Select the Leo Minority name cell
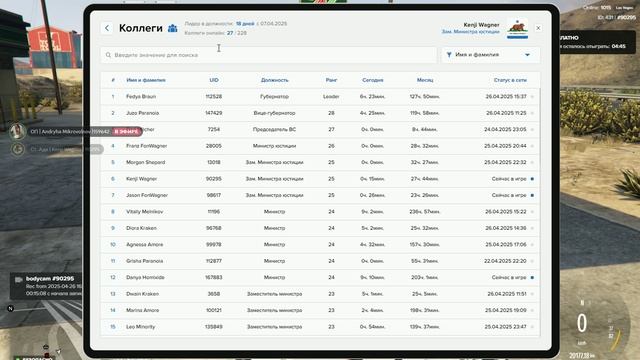 pos(140,327)
